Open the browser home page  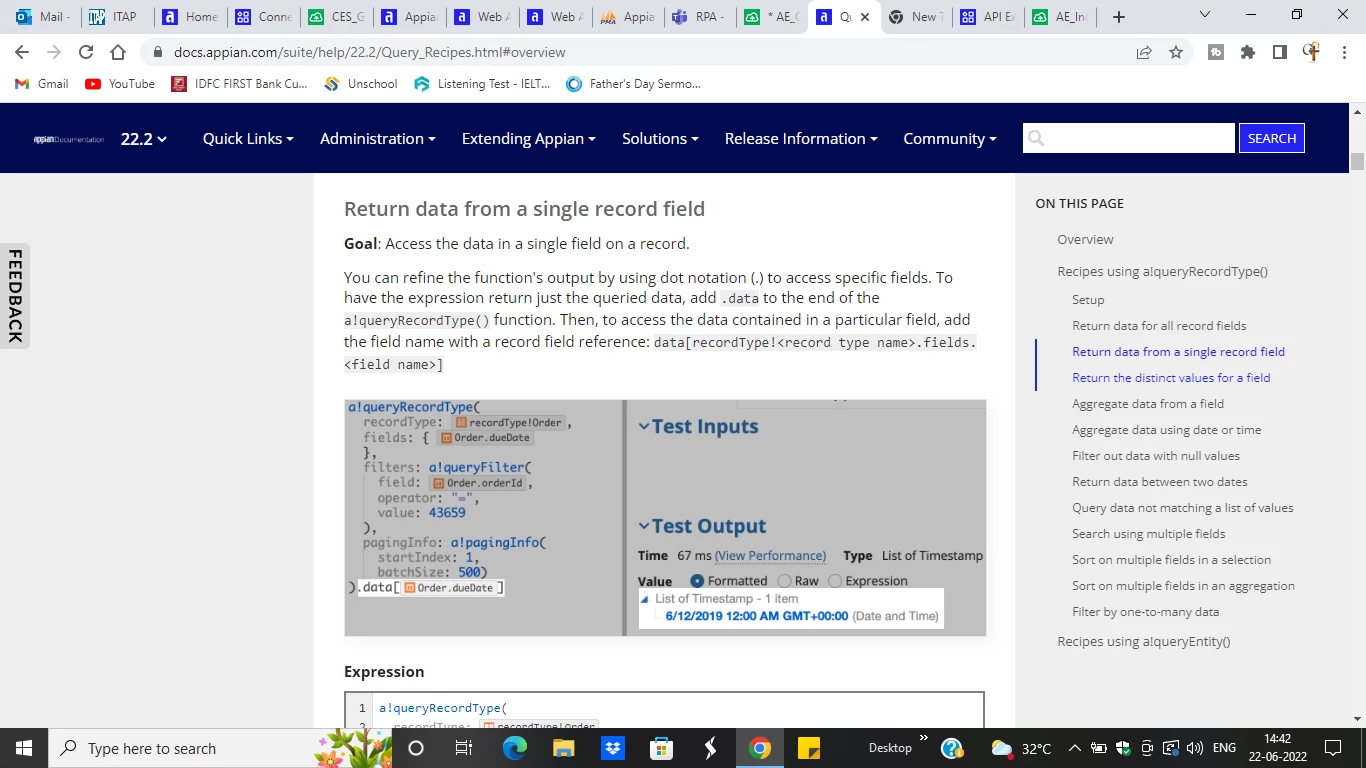(x=118, y=52)
